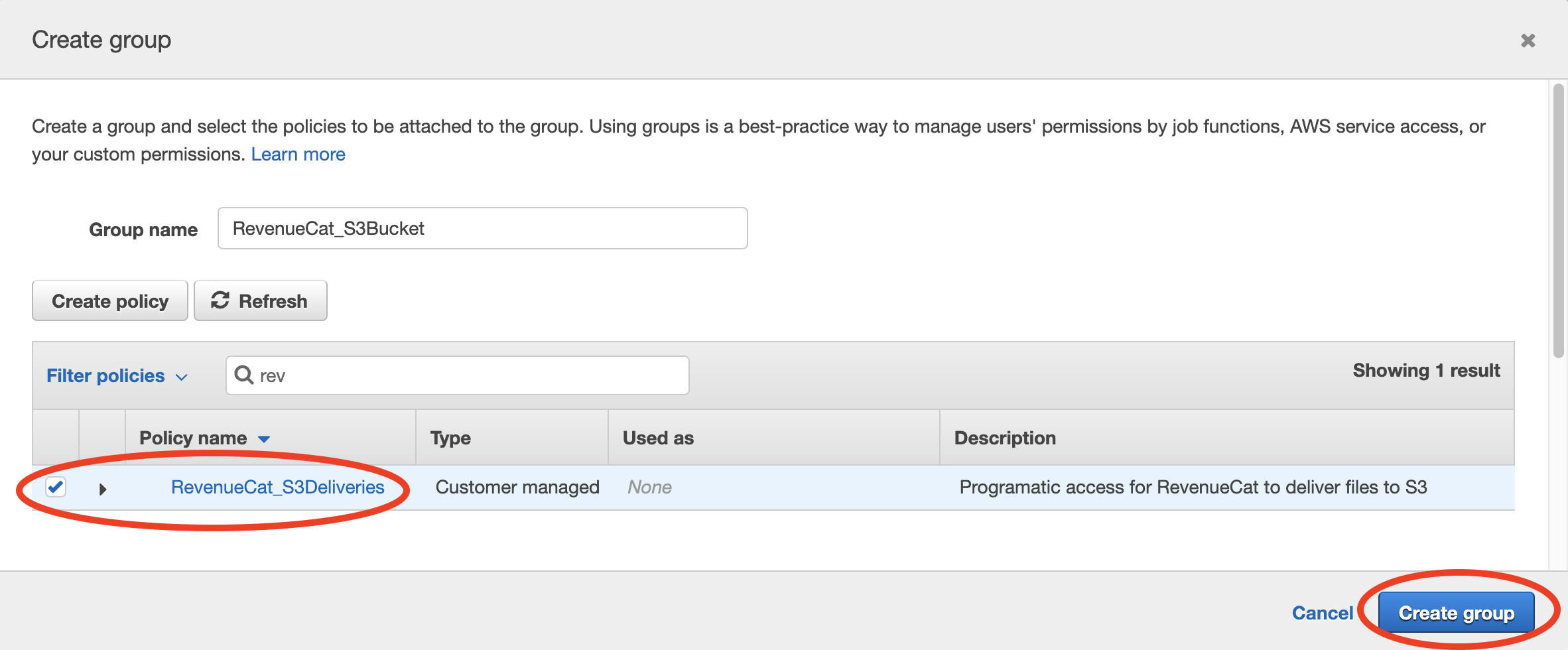
Task: Click the Create policy button
Action: pos(110,301)
